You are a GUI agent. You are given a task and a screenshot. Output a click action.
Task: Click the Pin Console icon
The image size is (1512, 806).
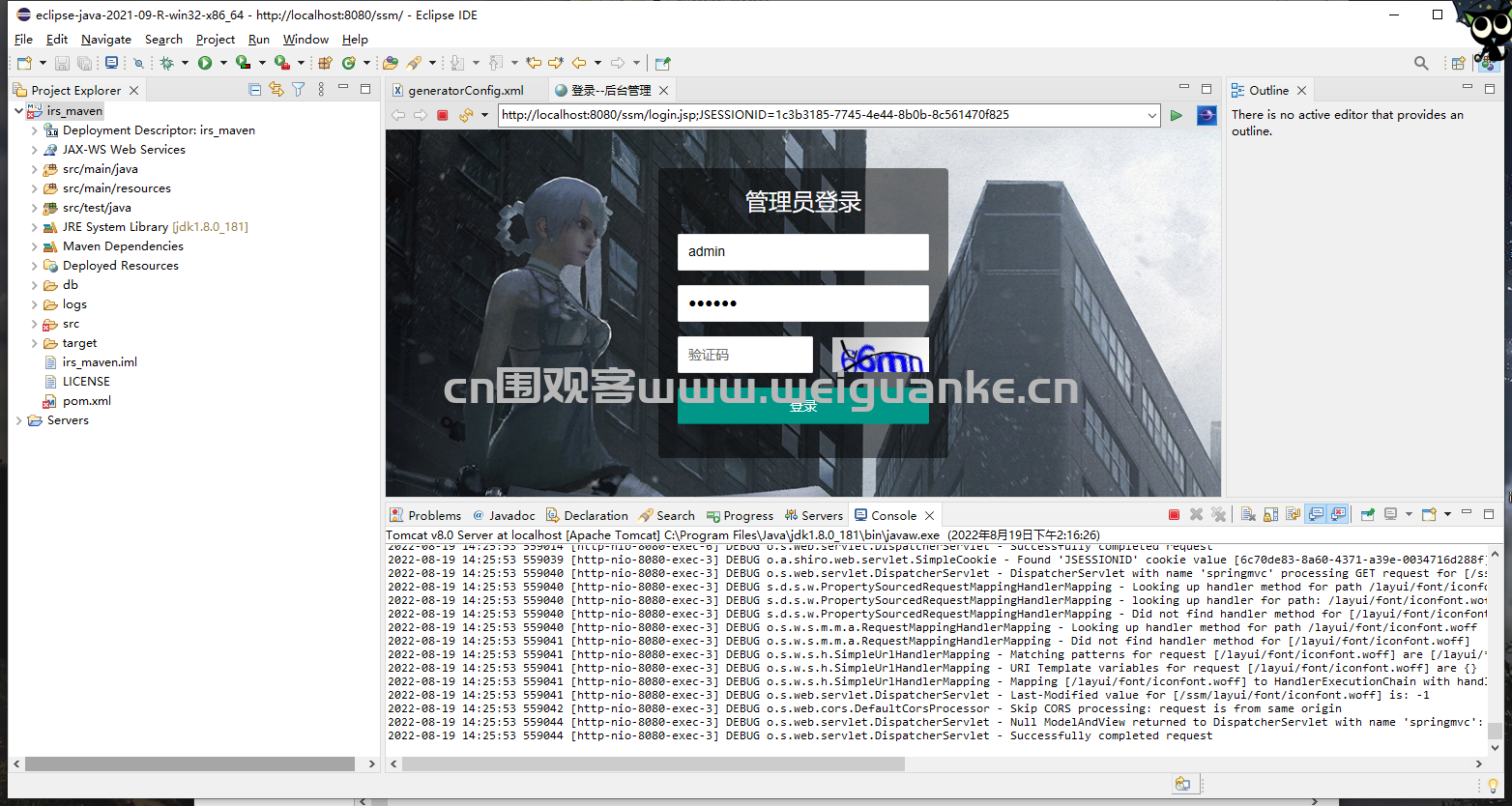pos(1367,514)
